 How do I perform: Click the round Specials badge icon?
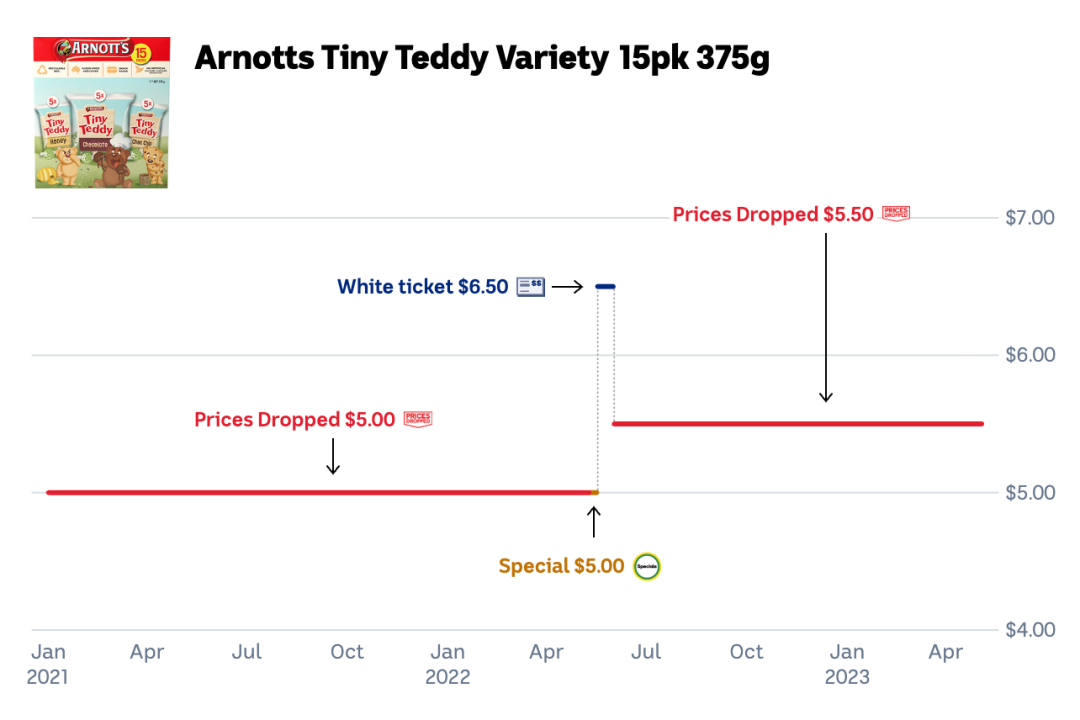[647, 567]
